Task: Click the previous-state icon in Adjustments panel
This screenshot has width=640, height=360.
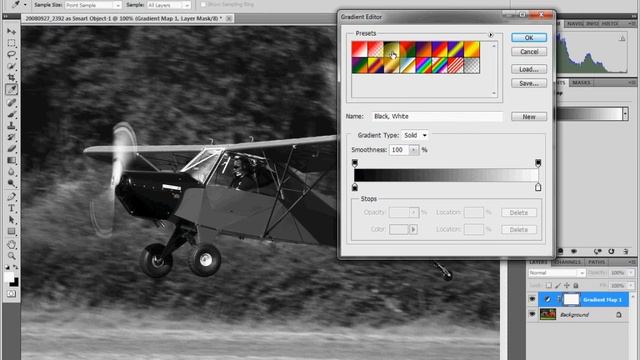Action: coord(598,251)
